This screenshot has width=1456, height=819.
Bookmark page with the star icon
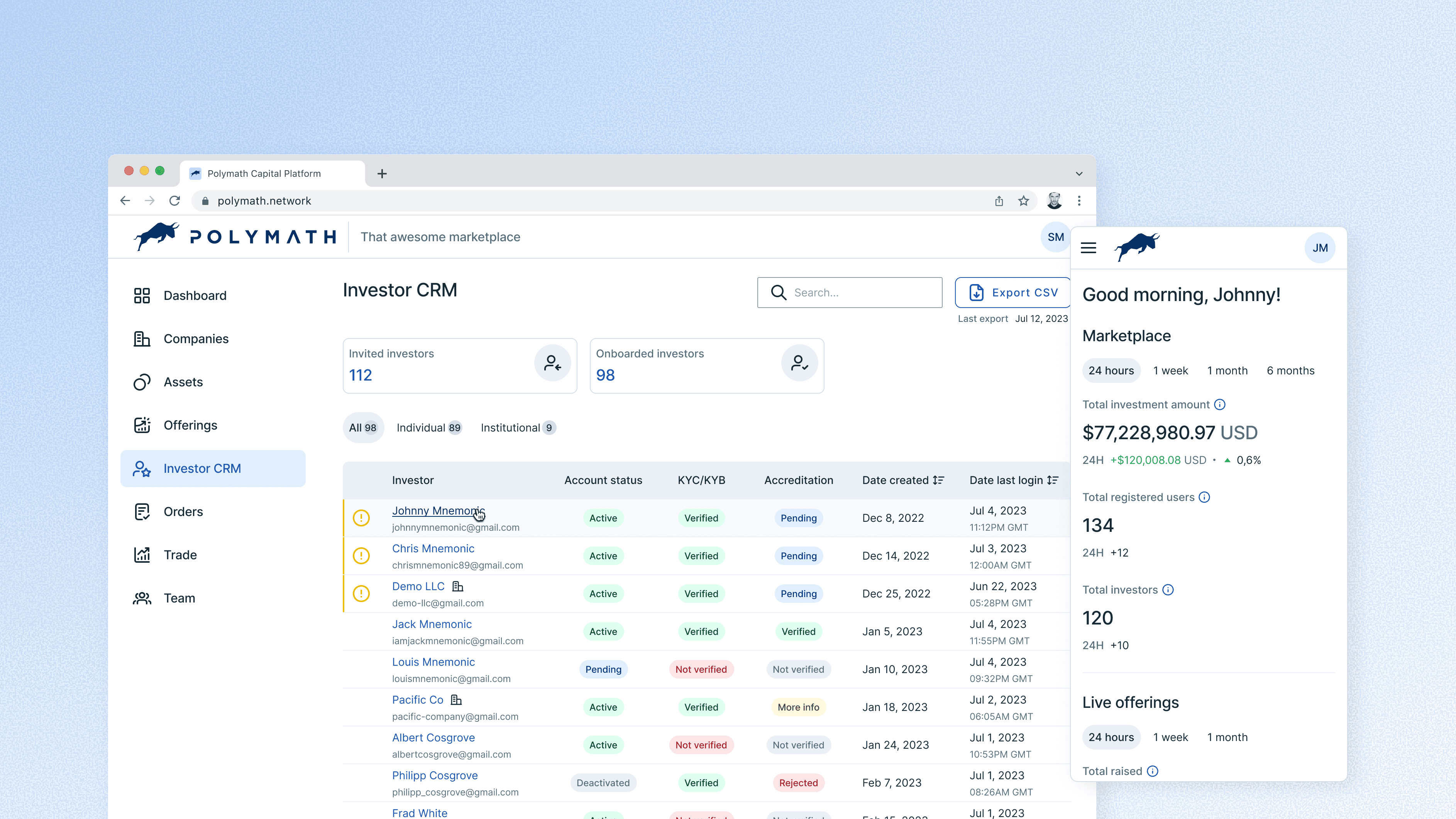pos(1023,201)
